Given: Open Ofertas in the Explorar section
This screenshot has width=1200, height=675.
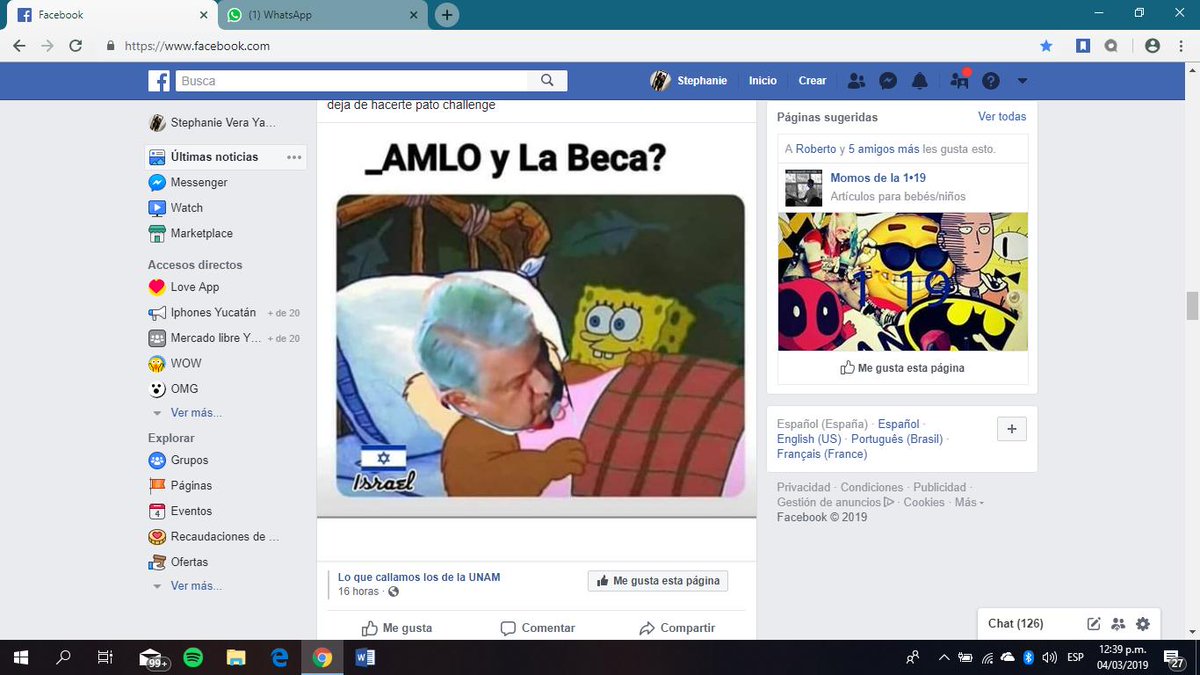Looking at the screenshot, I should click(189, 562).
